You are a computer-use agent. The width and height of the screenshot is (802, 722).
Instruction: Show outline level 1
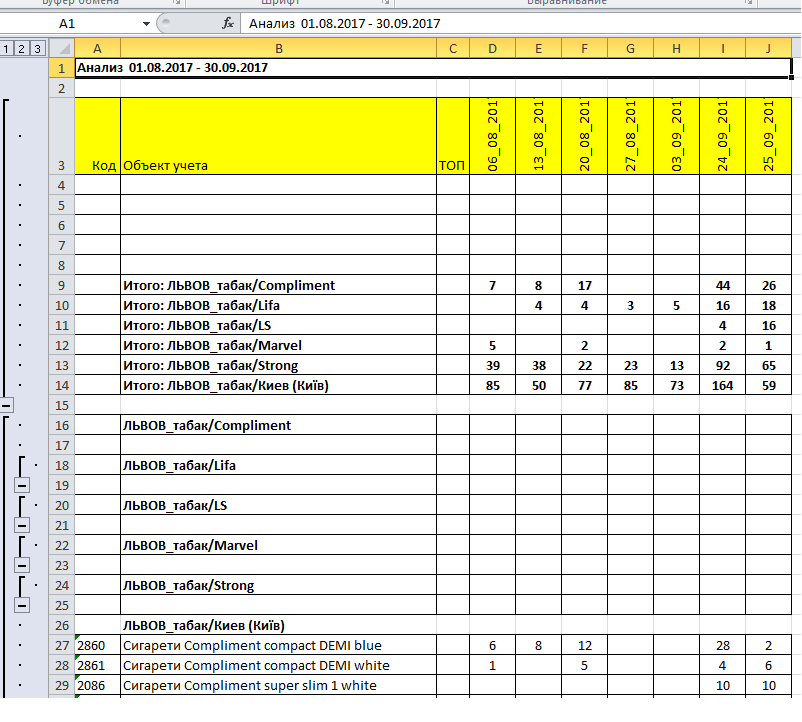point(6,49)
